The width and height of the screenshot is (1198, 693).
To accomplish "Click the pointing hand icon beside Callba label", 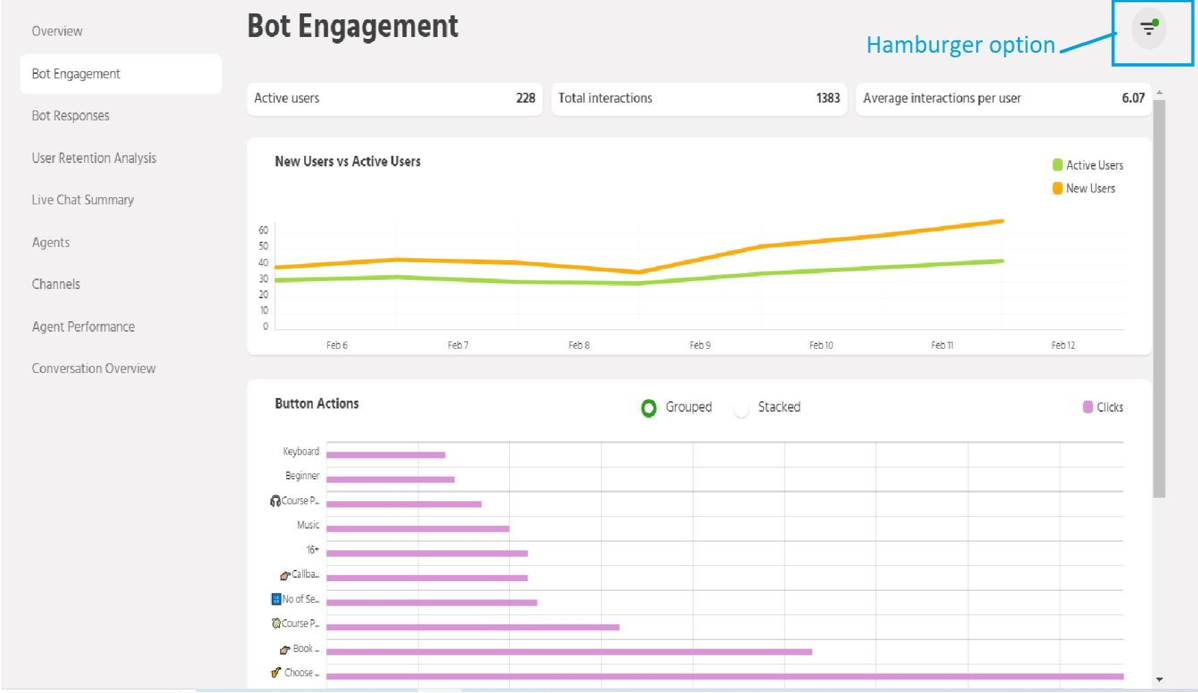I will pyautogui.click(x=285, y=576).
